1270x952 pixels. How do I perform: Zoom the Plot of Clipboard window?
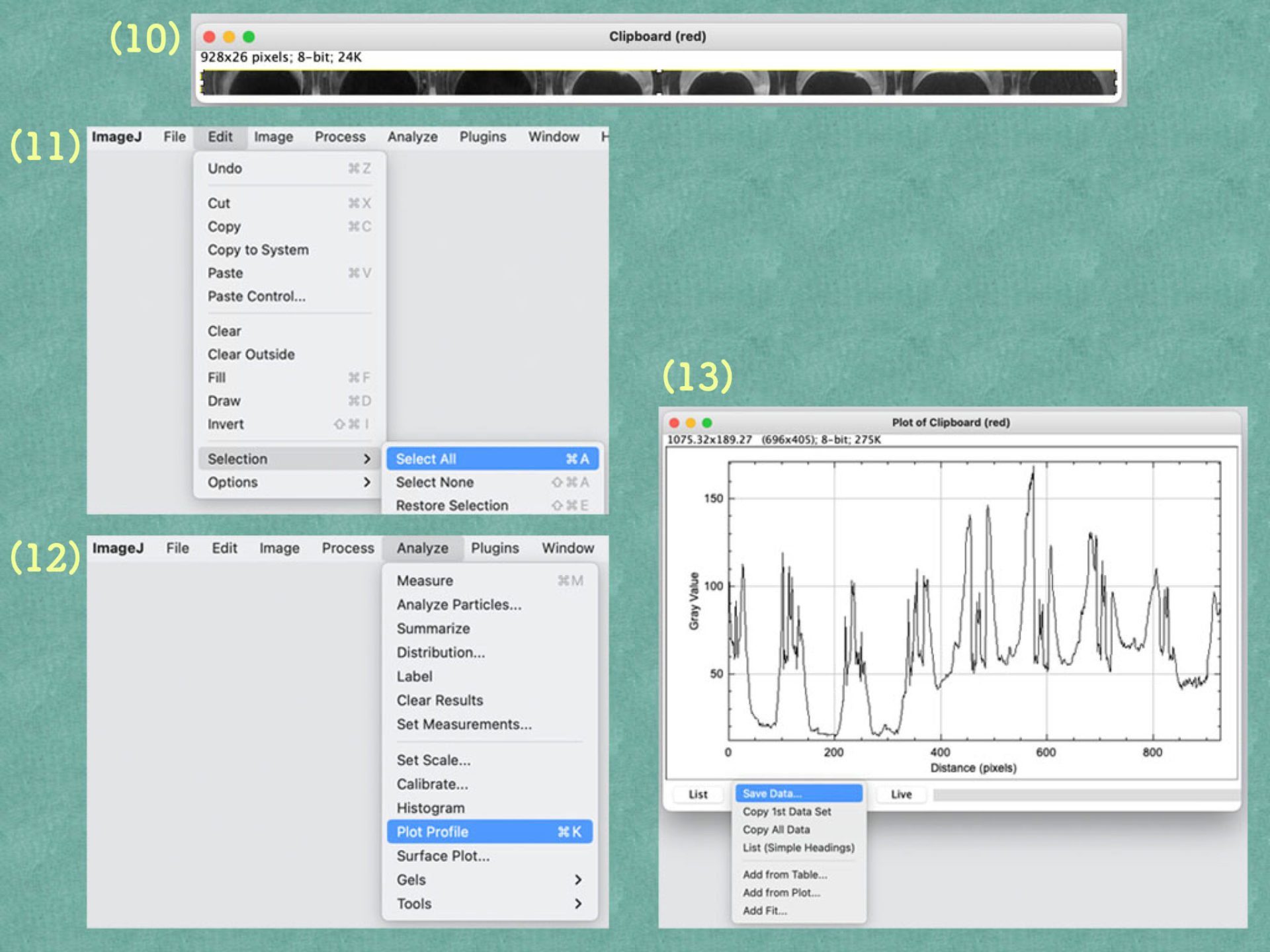(707, 422)
